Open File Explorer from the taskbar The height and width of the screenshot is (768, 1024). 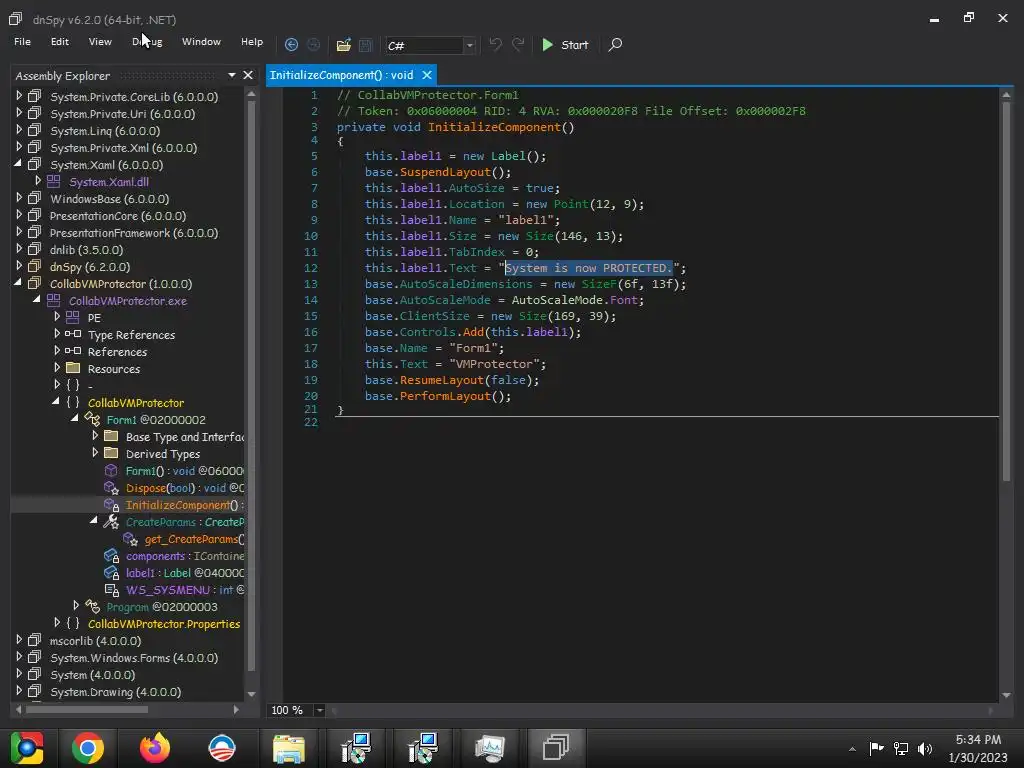pyautogui.click(x=289, y=748)
